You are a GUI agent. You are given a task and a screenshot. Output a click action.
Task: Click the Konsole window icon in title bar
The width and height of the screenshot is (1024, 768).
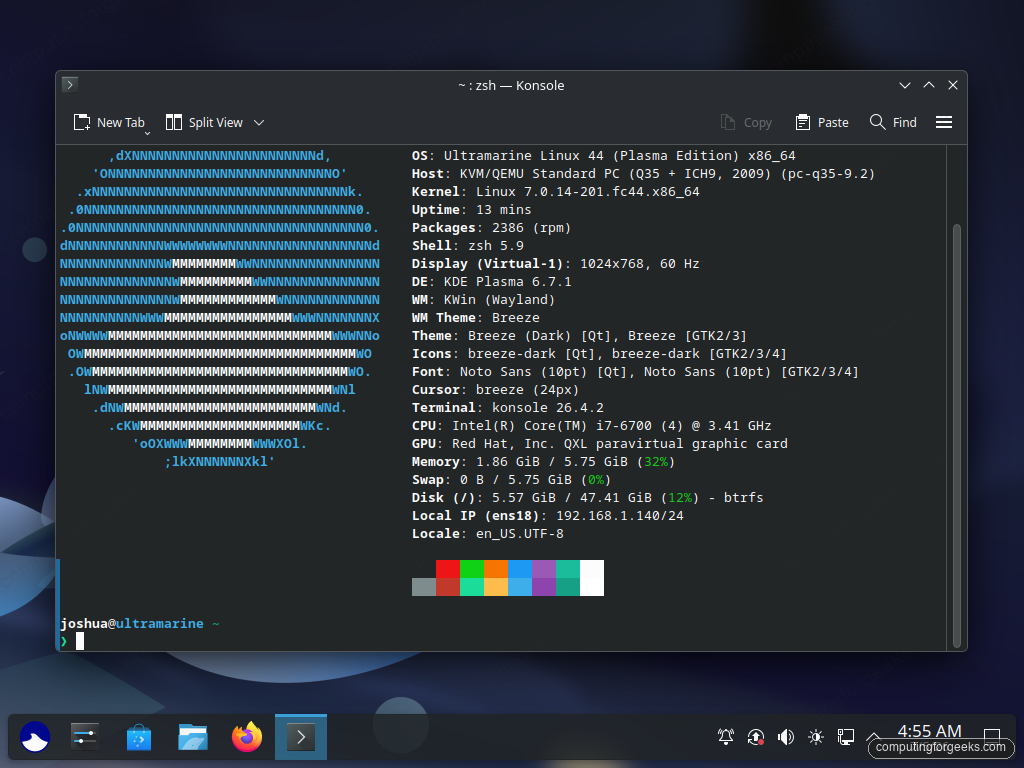pos(70,85)
